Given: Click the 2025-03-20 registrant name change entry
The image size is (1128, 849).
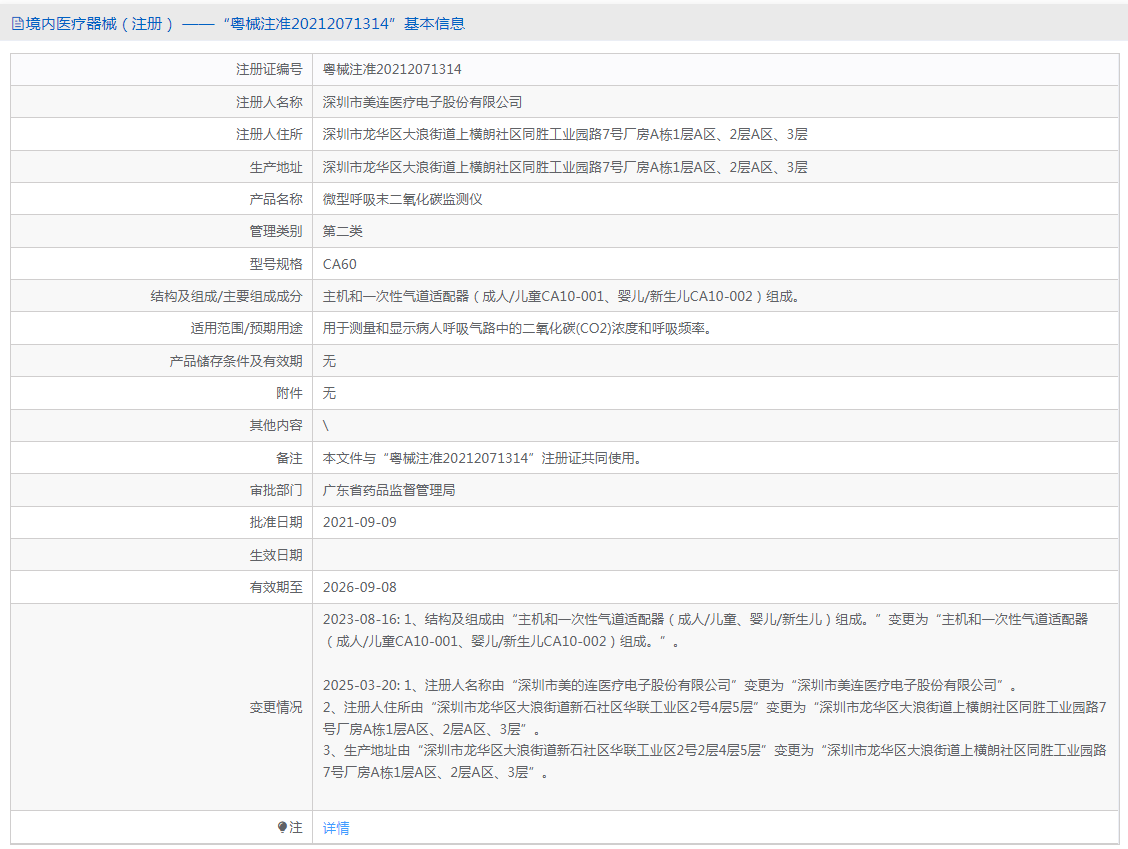Looking at the screenshot, I should 670,685.
